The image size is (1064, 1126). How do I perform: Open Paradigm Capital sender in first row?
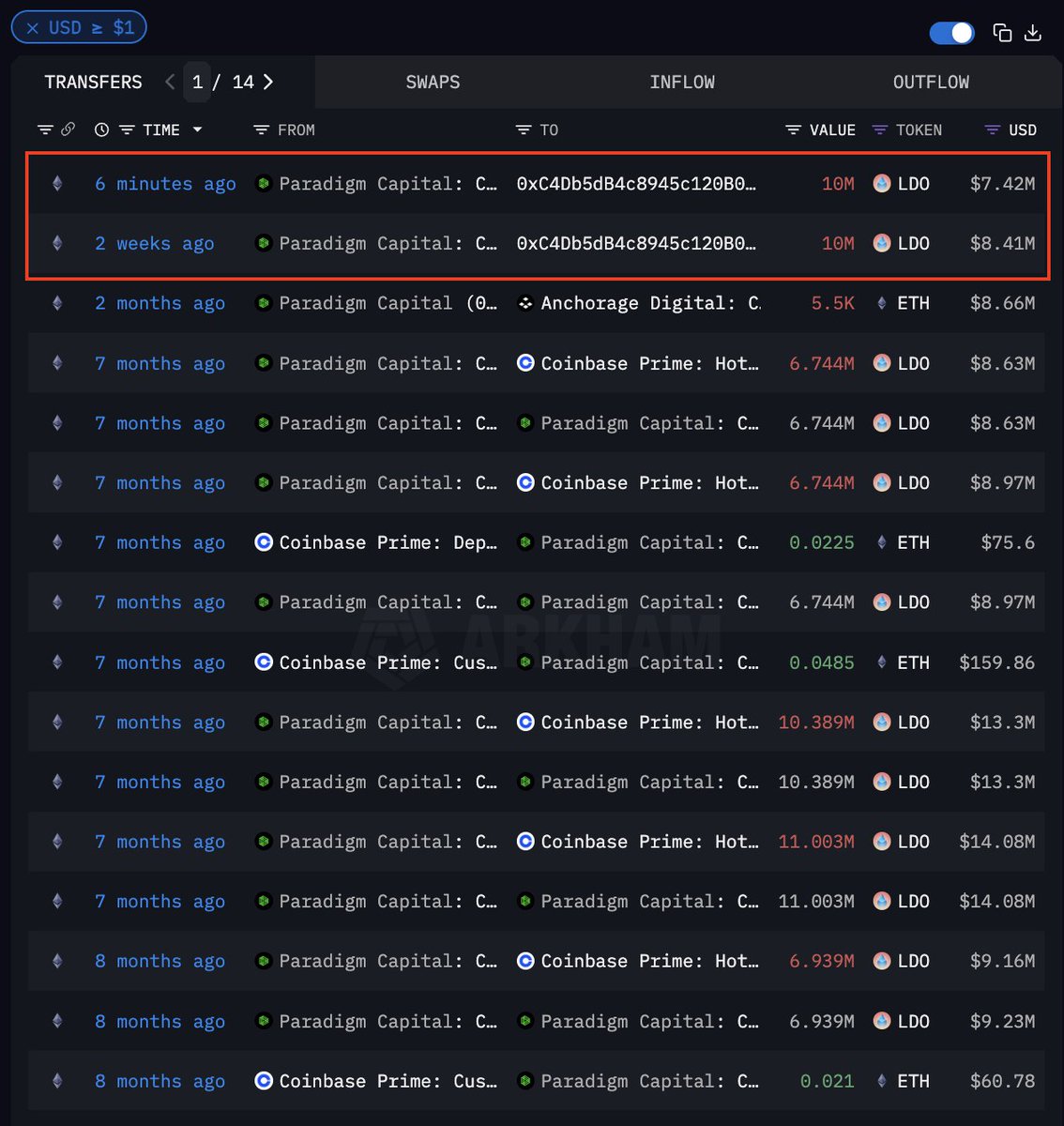(388, 184)
